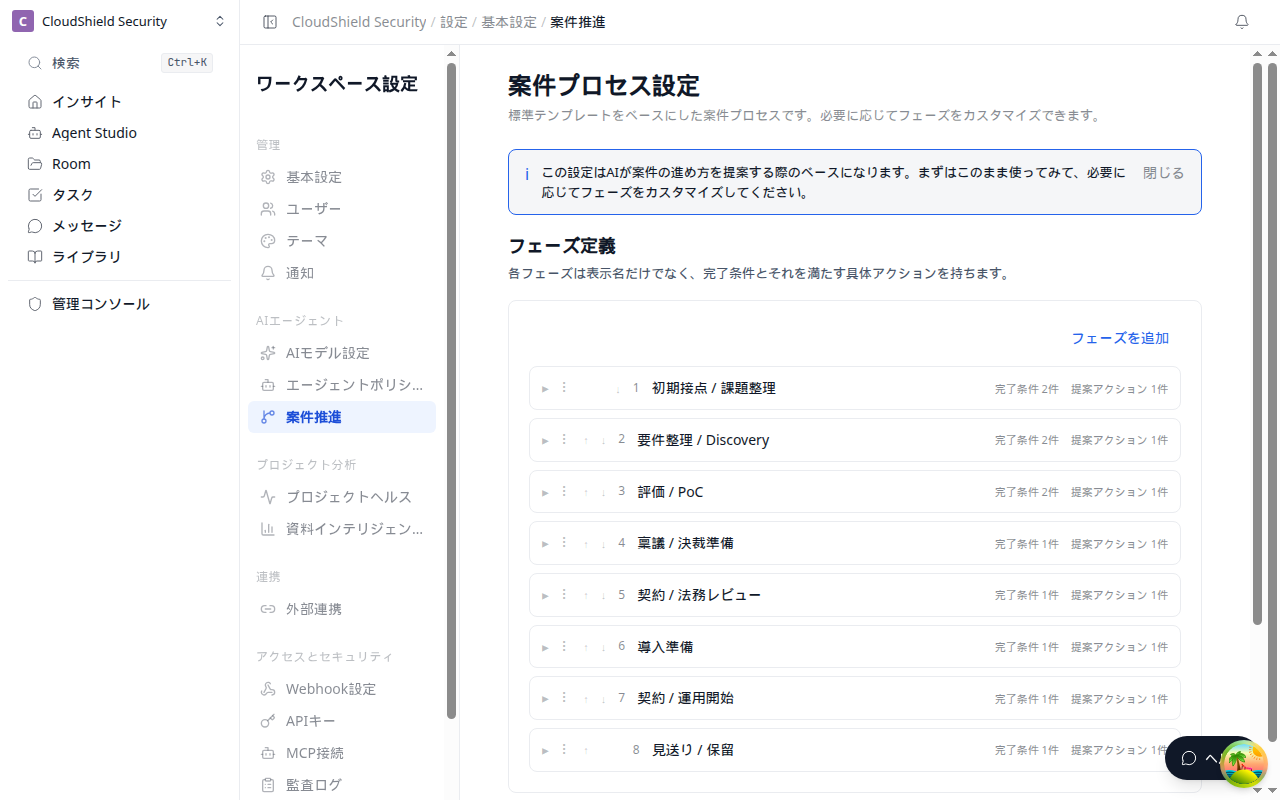Image resolution: width=1280 pixels, height=800 pixels.
Task: Open メッセージ in the sidebar
Action: point(120,226)
